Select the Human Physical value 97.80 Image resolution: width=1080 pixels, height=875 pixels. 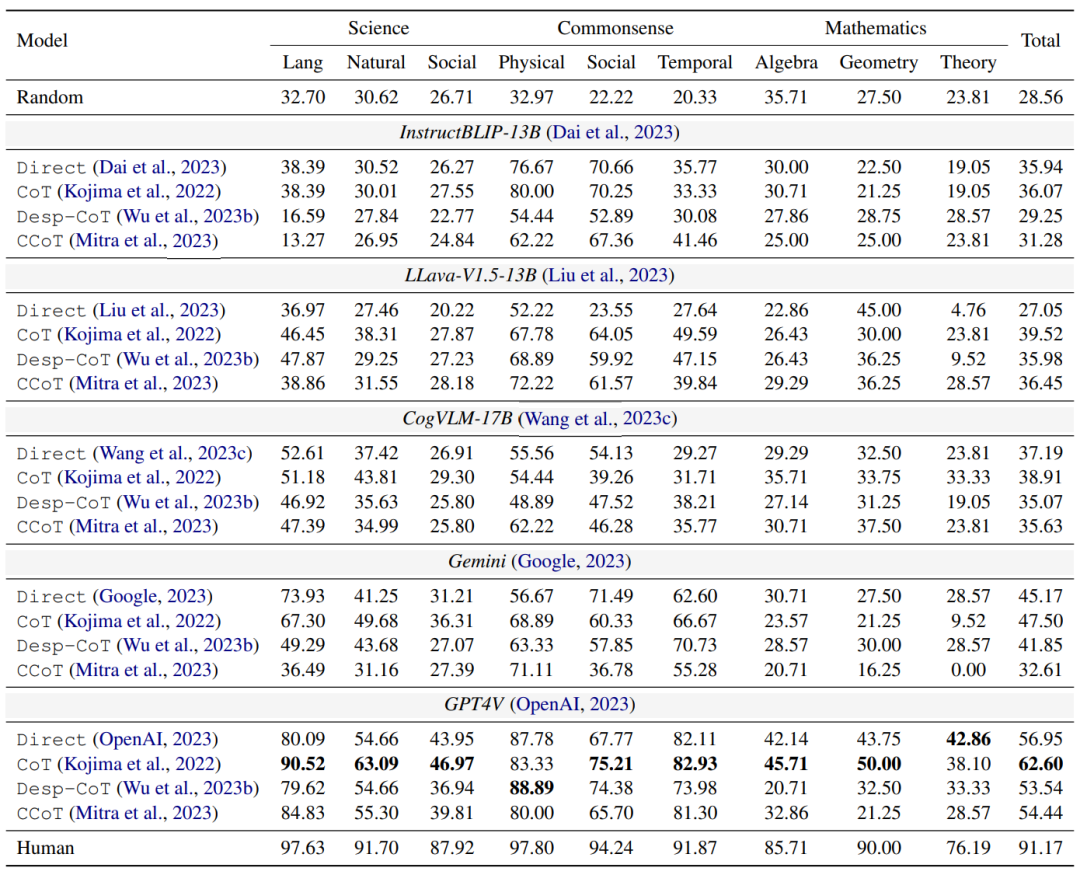tap(531, 847)
